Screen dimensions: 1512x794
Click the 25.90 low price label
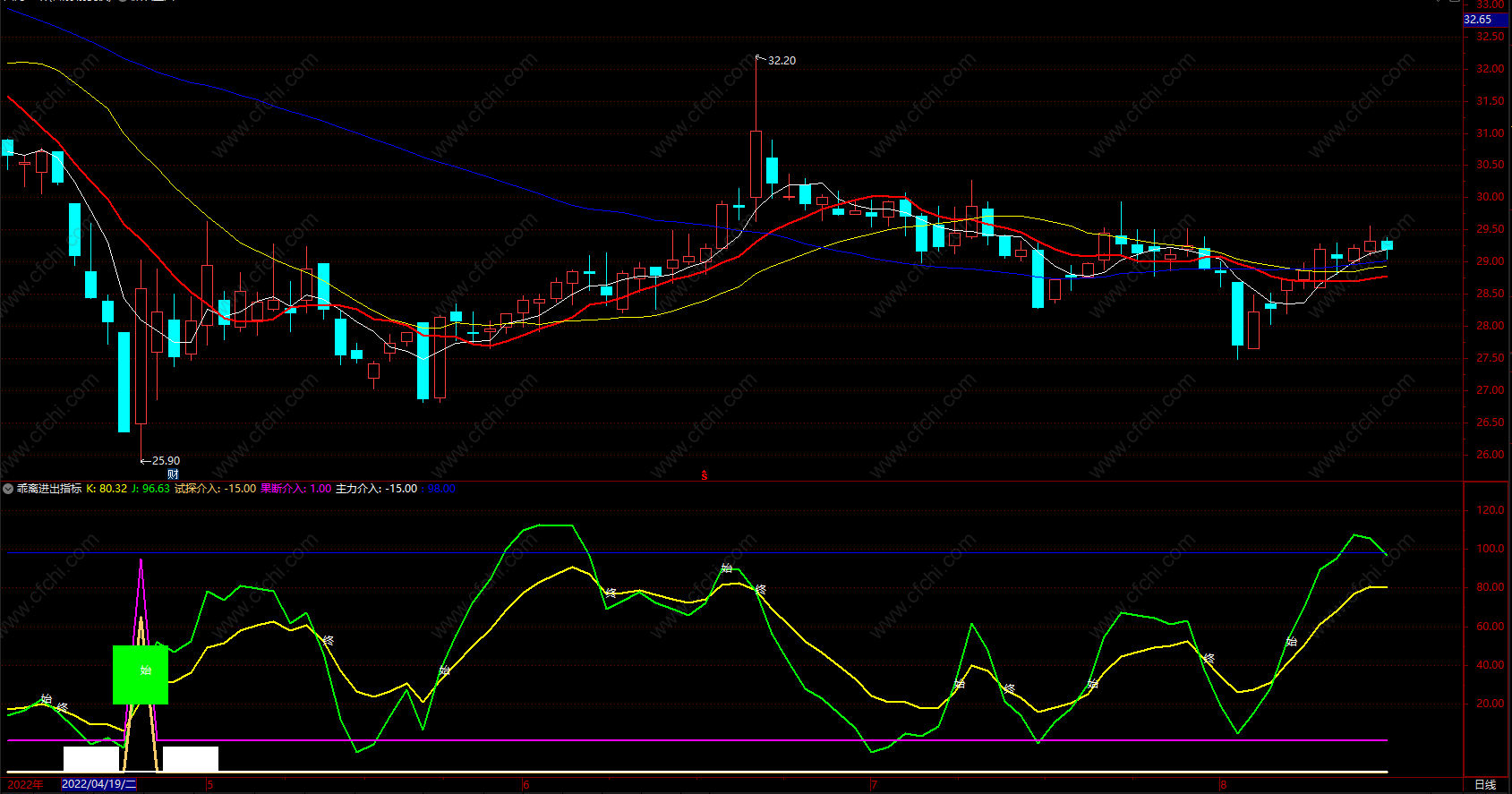(x=166, y=461)
